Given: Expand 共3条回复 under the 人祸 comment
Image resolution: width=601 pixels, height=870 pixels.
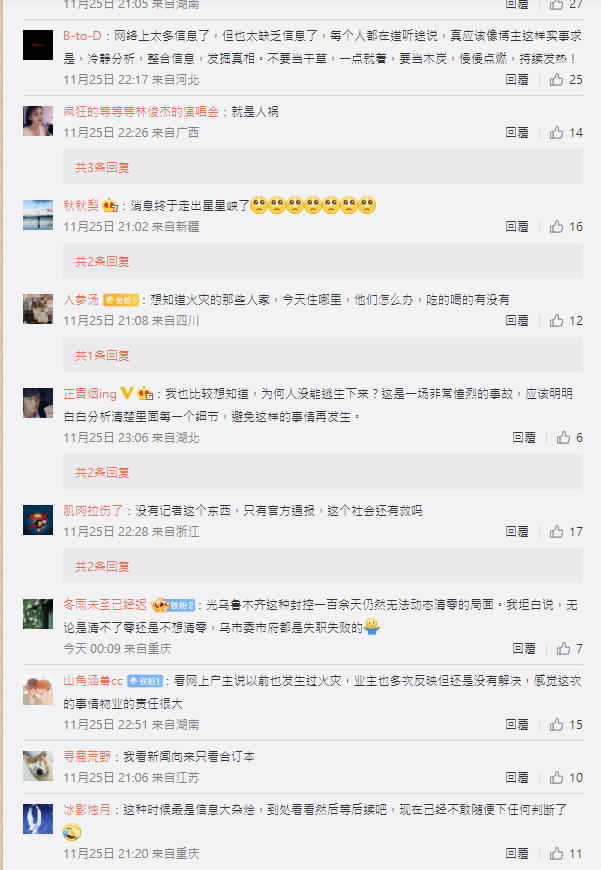Looking at the screenshot, I should [x=102, y=168].
